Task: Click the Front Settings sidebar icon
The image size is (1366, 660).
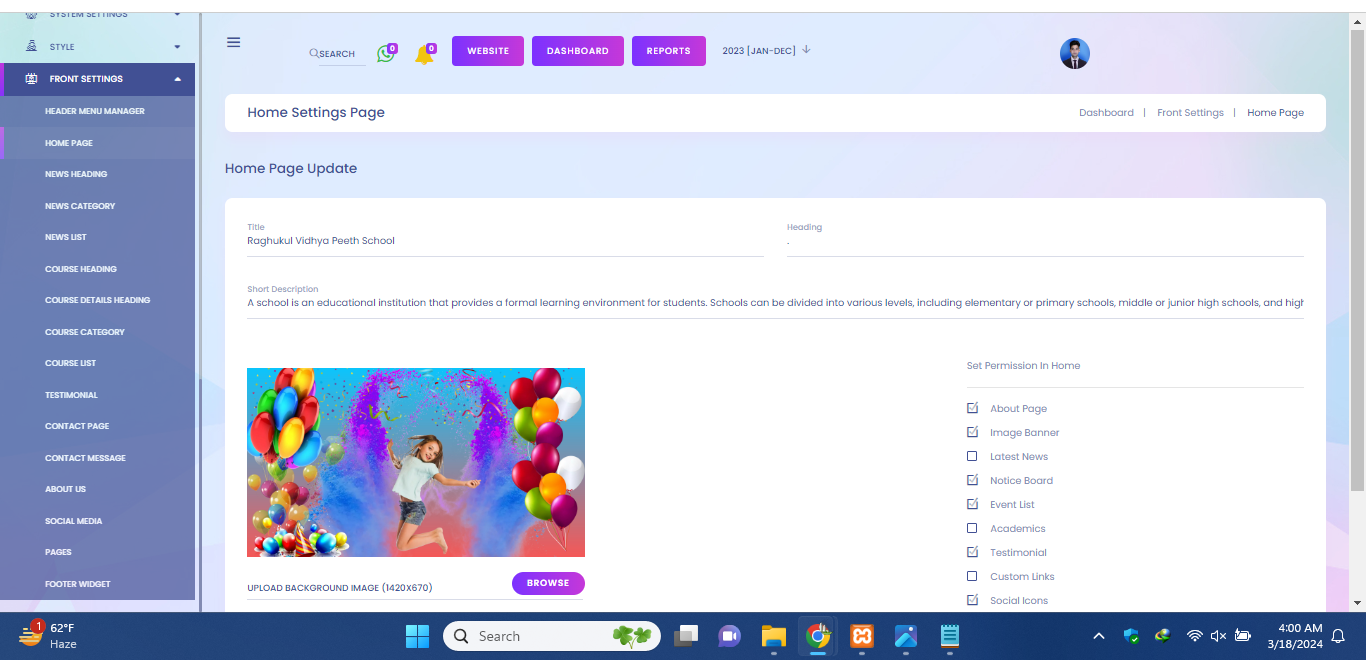Action: pyautogui.click(x=31, y=79)
